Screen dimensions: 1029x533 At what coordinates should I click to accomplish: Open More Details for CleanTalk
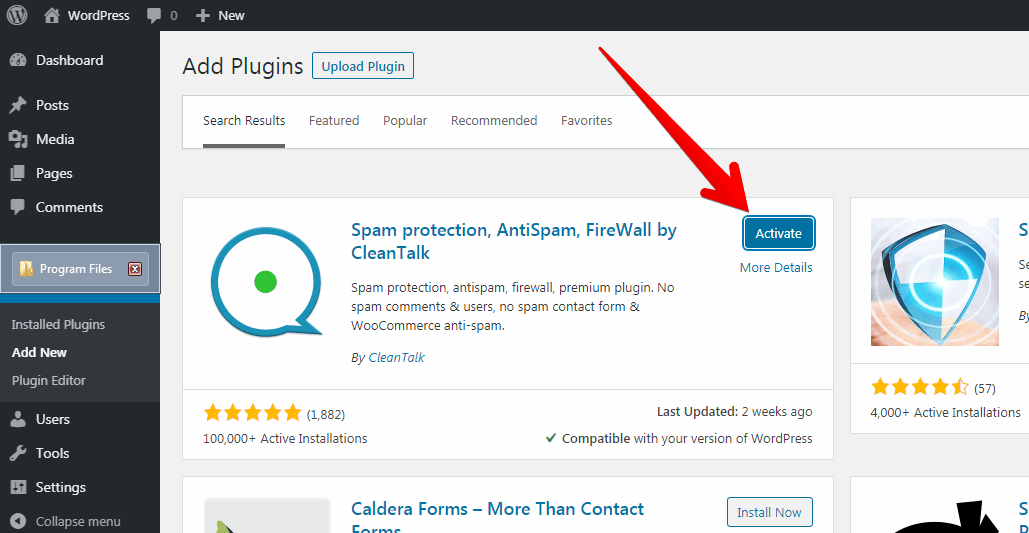[776, 268]
